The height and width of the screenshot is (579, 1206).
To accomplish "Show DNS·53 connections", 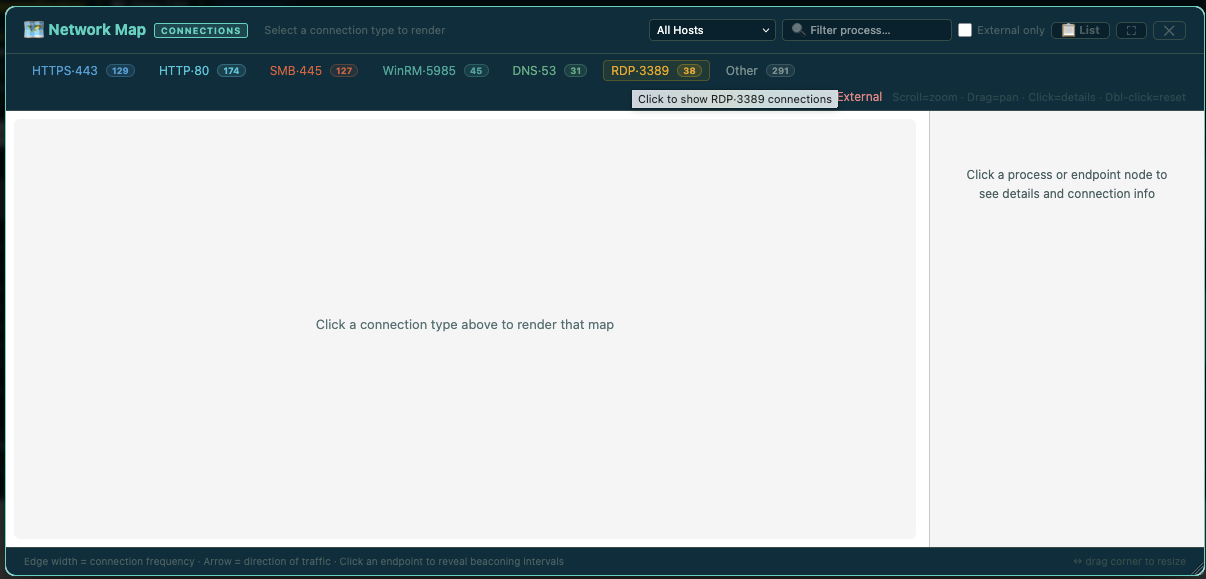I will pos(549,71).
